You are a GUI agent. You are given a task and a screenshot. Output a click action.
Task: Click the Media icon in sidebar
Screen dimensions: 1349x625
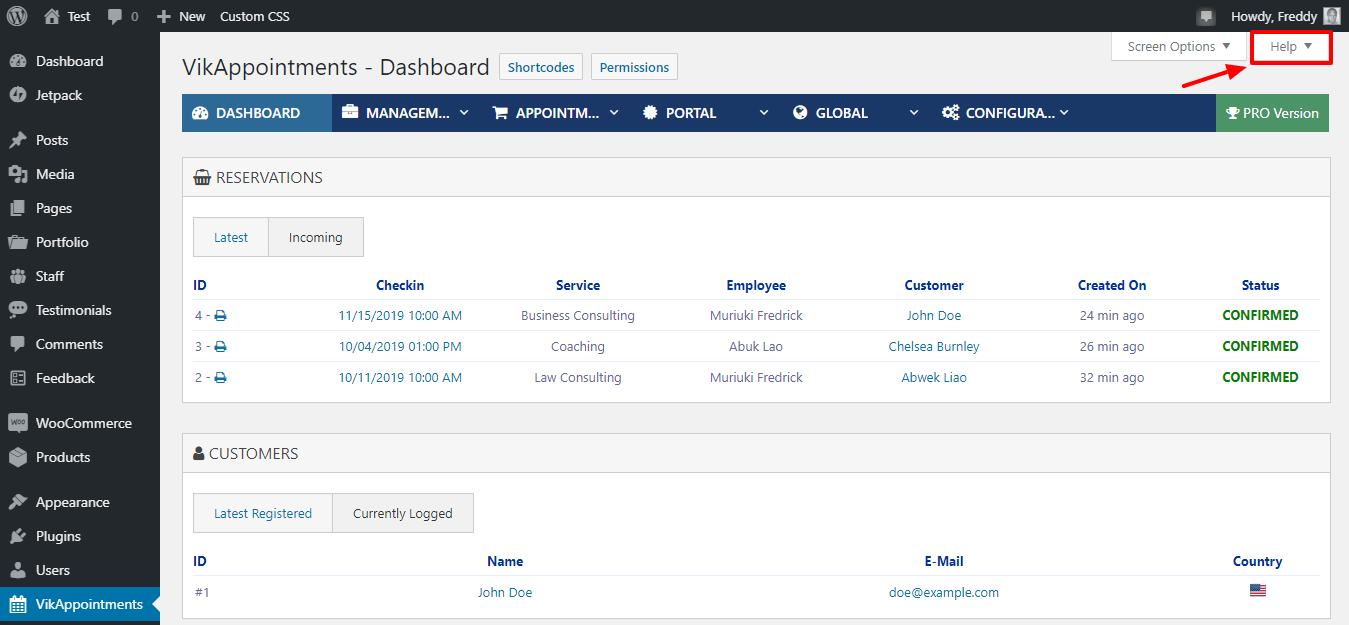18,174
